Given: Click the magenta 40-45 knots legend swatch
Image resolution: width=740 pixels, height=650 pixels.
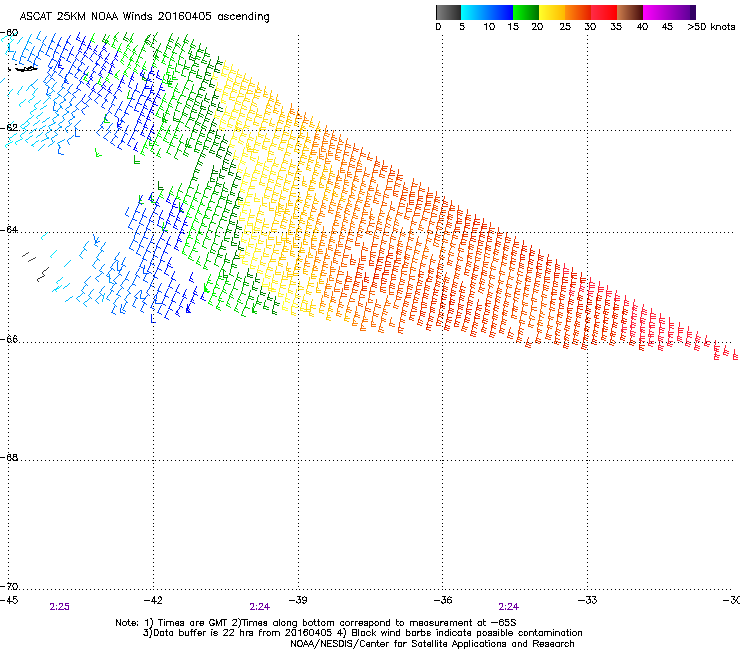Looking at the screenshot, I should [x=656, y=12].
